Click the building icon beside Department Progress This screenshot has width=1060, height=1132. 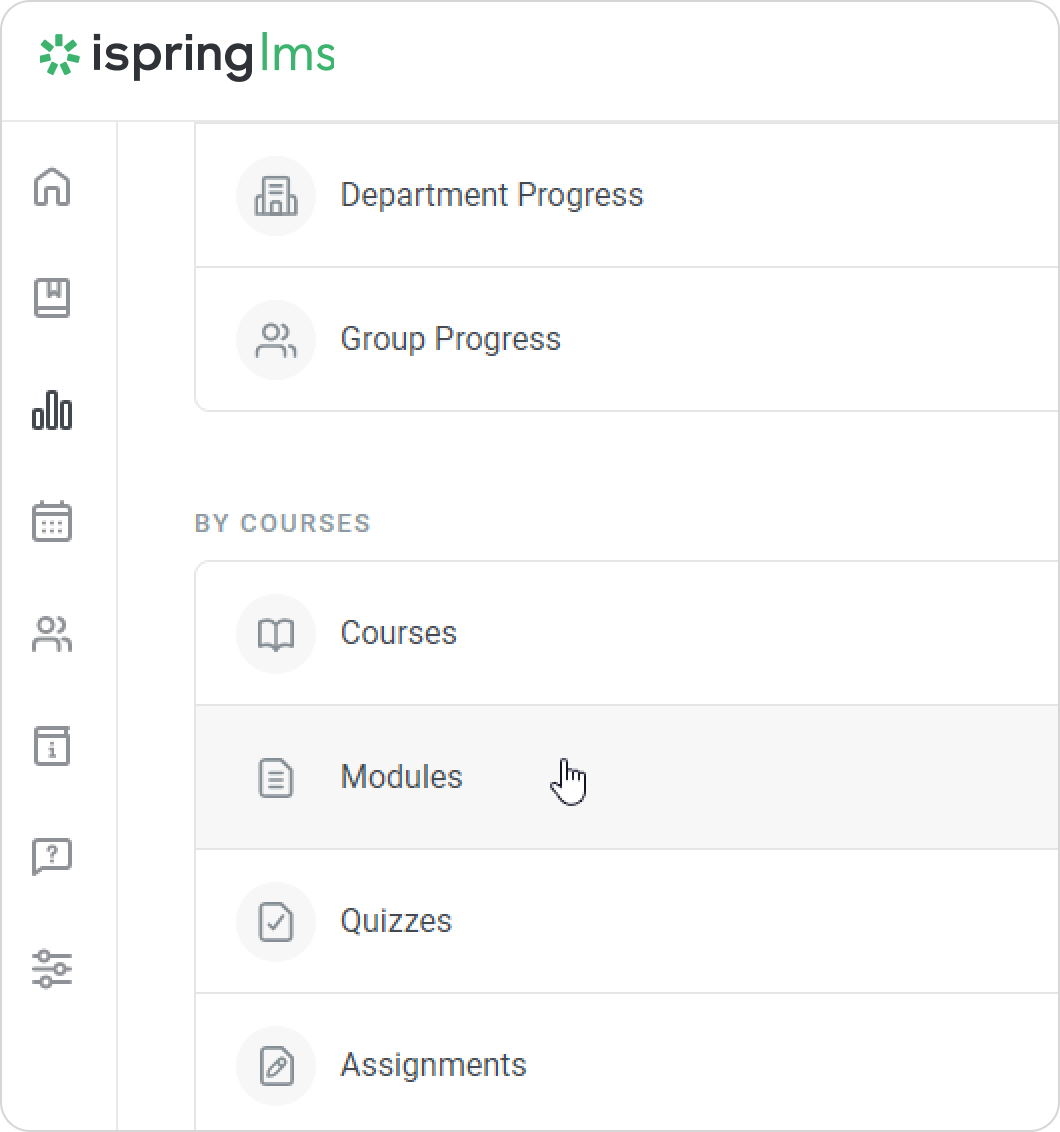(276, 196)
